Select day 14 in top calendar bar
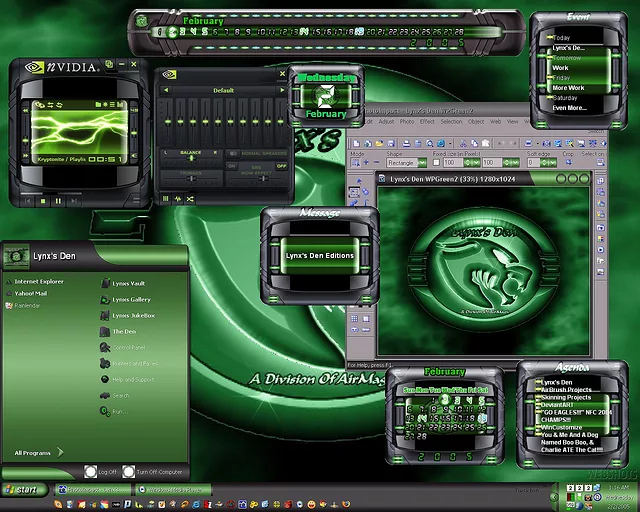 click(x=304, y=31)
